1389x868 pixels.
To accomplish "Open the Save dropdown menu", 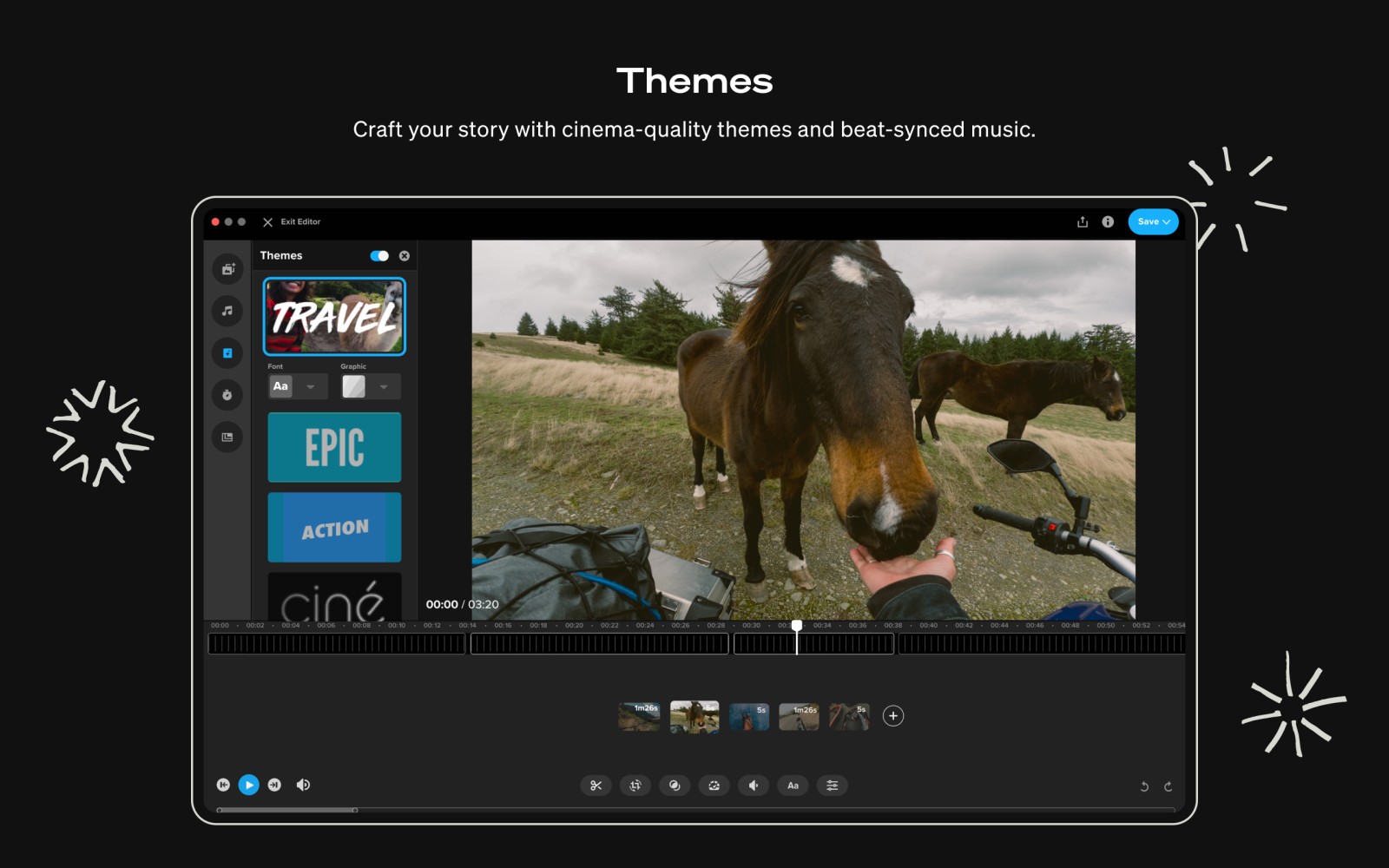I will 1153,221.
